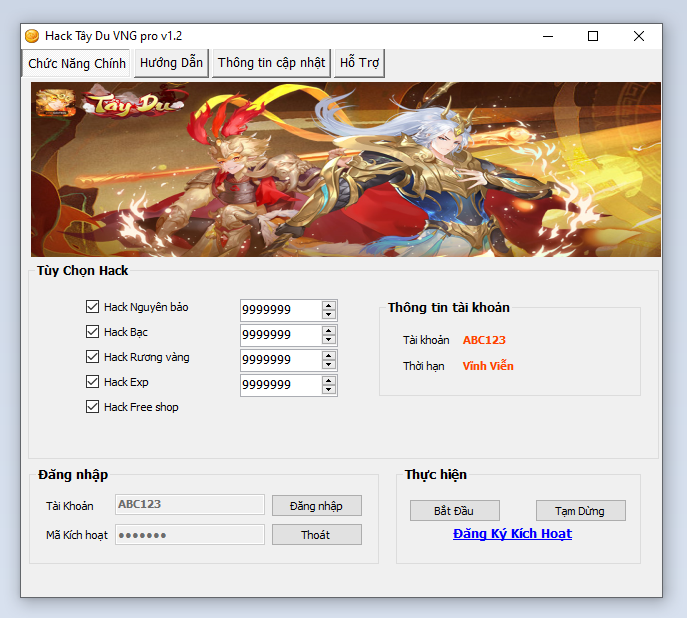Increase Hack Nguyên bảo value with up arrow
This screenshot has height=618, width=689.
pos(329,305)
